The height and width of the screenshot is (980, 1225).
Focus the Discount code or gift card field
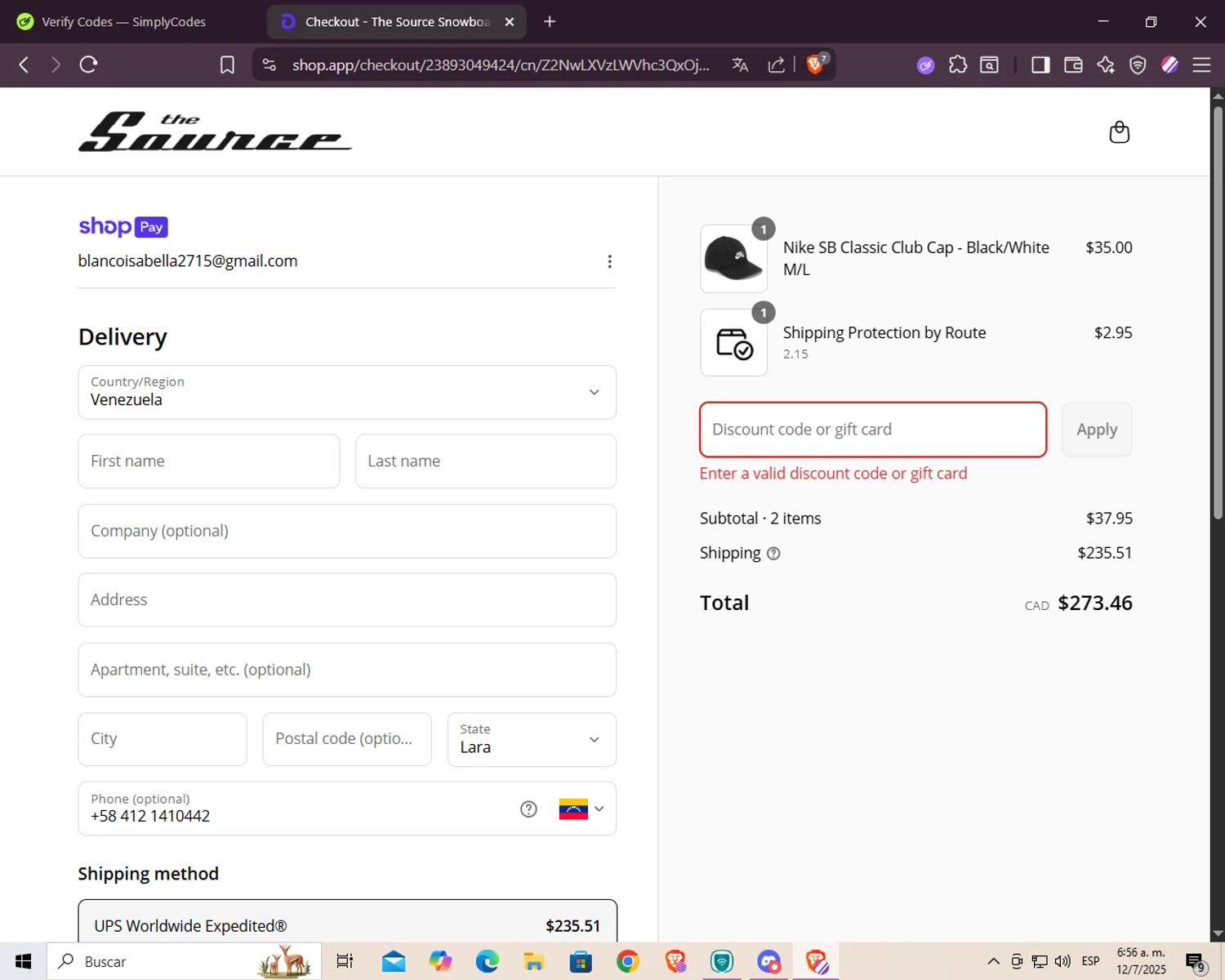tap(873, 430)
